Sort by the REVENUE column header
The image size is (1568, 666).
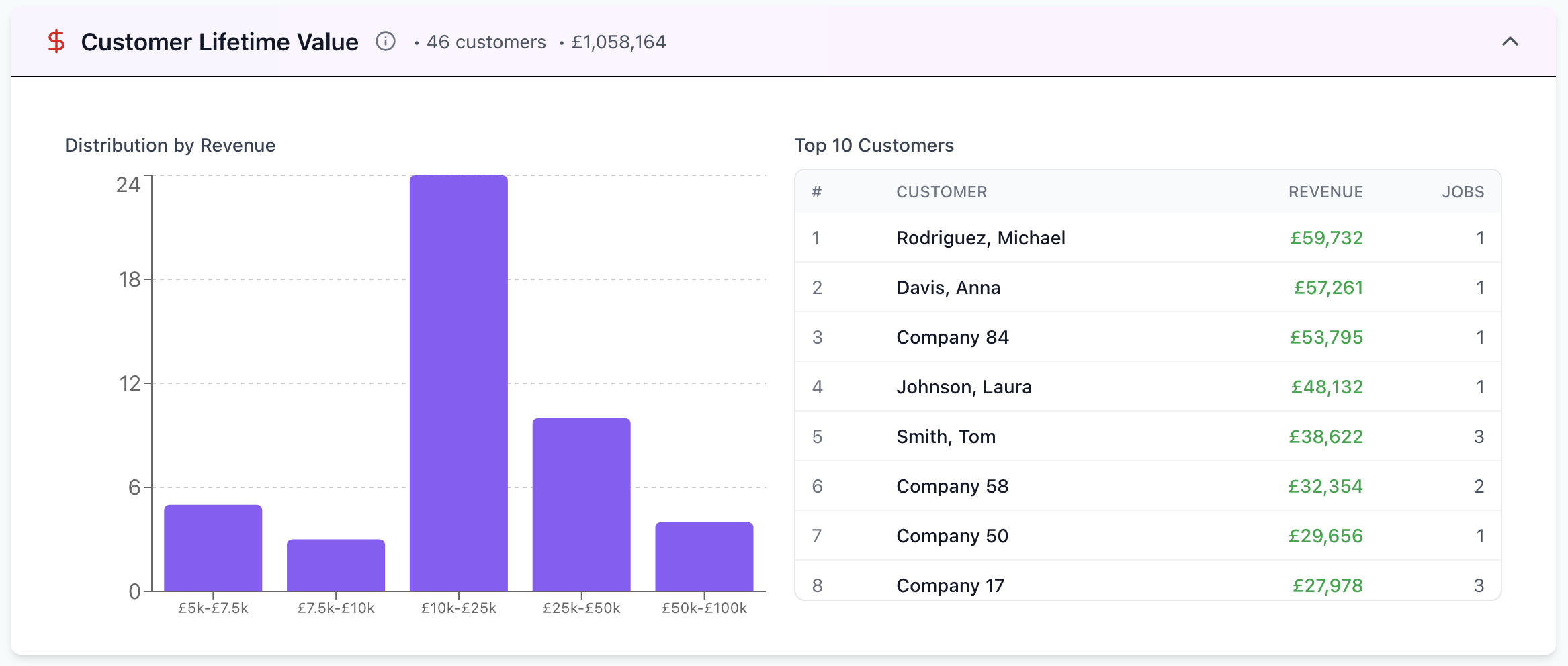click(1325, 192)
